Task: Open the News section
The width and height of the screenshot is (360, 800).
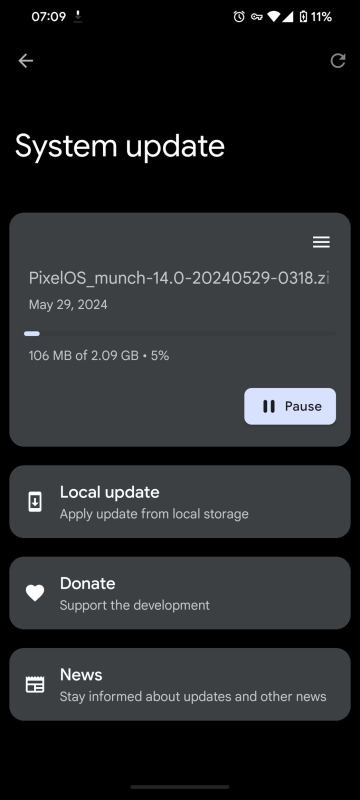Action: (179, 684)
